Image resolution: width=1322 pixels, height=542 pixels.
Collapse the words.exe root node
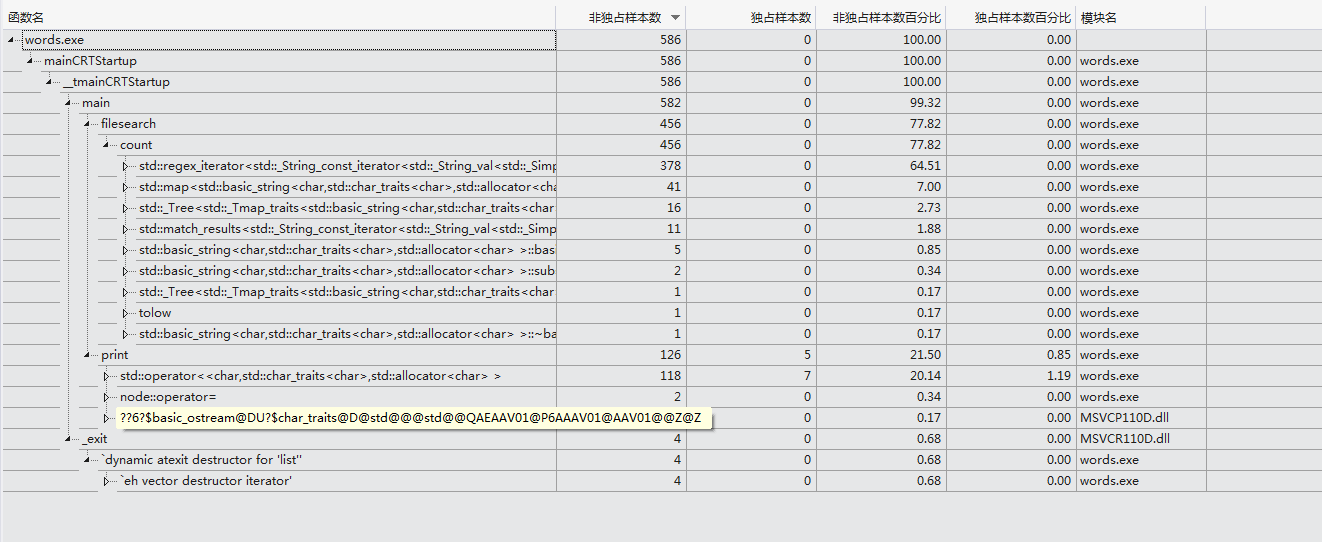point(11,40)
